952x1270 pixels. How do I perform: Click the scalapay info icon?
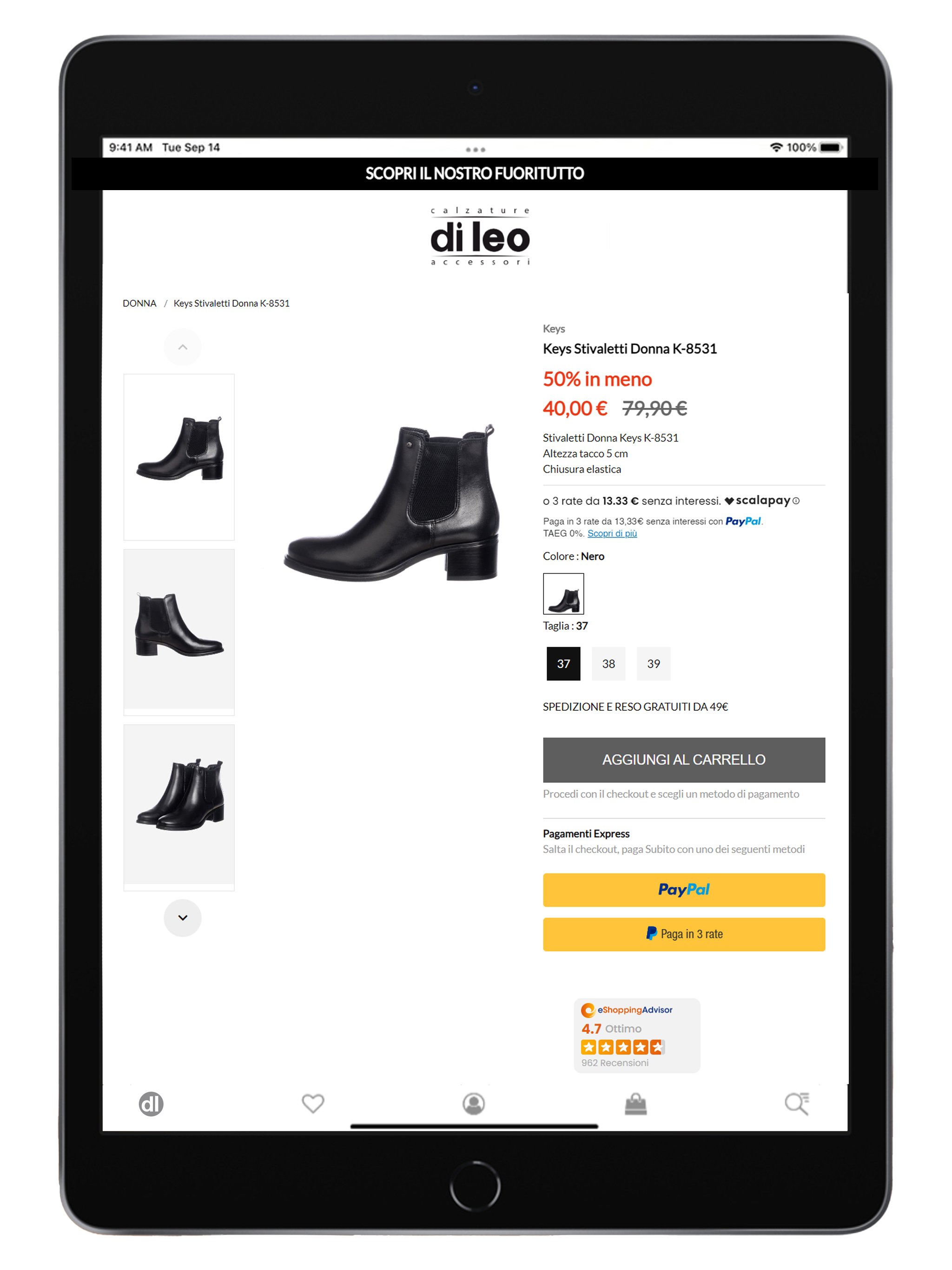pos(796,501)
